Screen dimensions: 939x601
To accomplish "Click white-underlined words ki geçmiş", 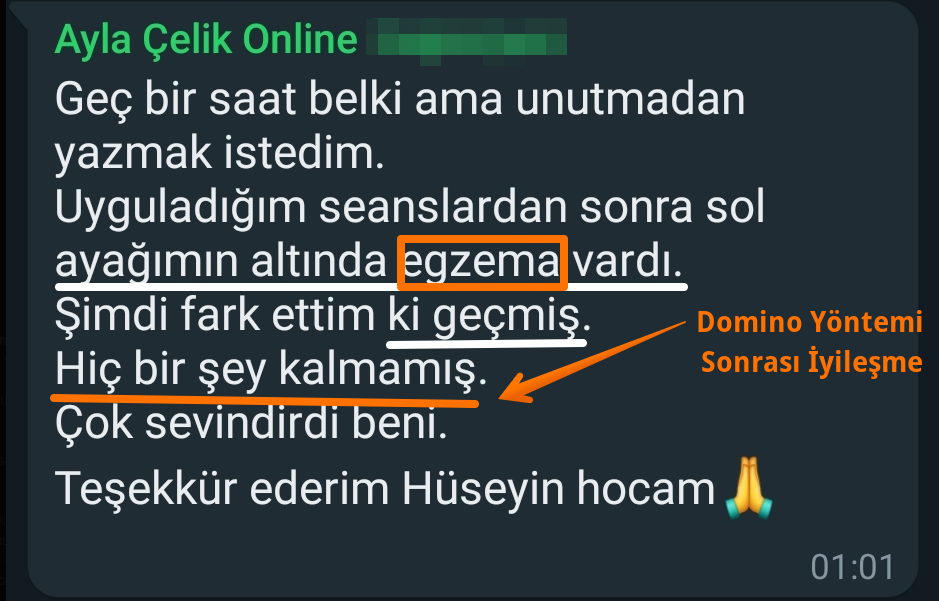I will [488, 317].
